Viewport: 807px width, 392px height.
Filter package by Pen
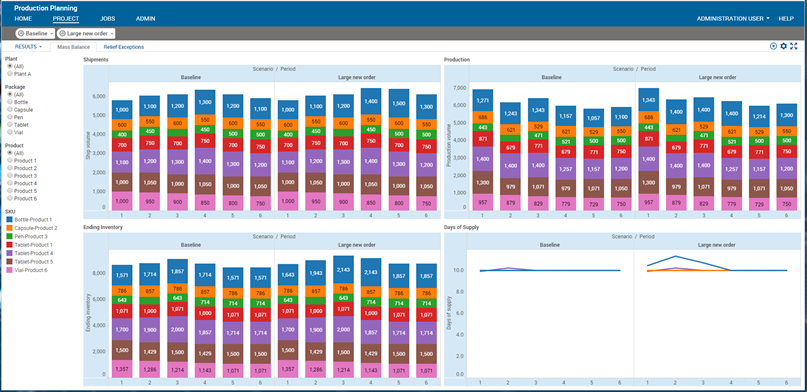[10, 117]
